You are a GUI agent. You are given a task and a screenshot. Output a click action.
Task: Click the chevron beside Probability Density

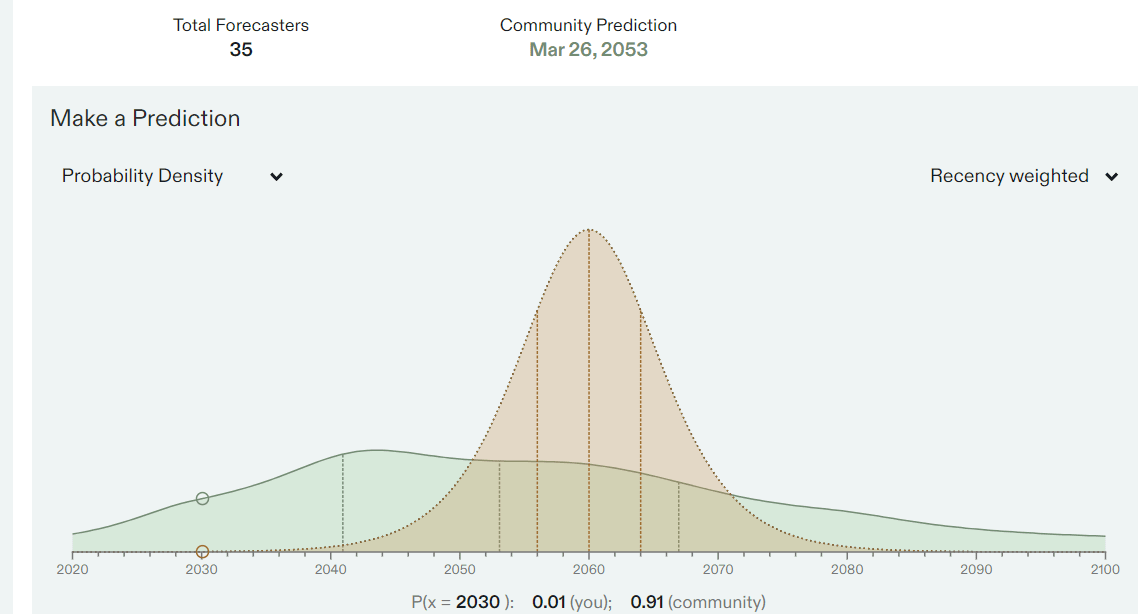click(x=277, y=177)
